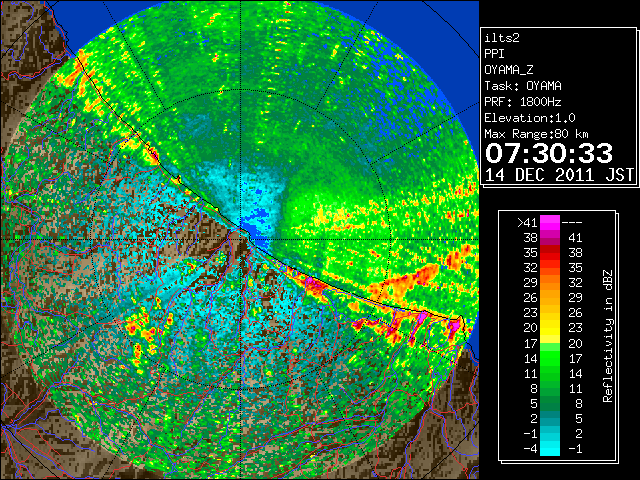Image resolution: width=640 pixels, height=480 pixels.
Task: Pick the bright green band beside left-hand "14"
Action: pyautogui.click(x=550, y=358)
